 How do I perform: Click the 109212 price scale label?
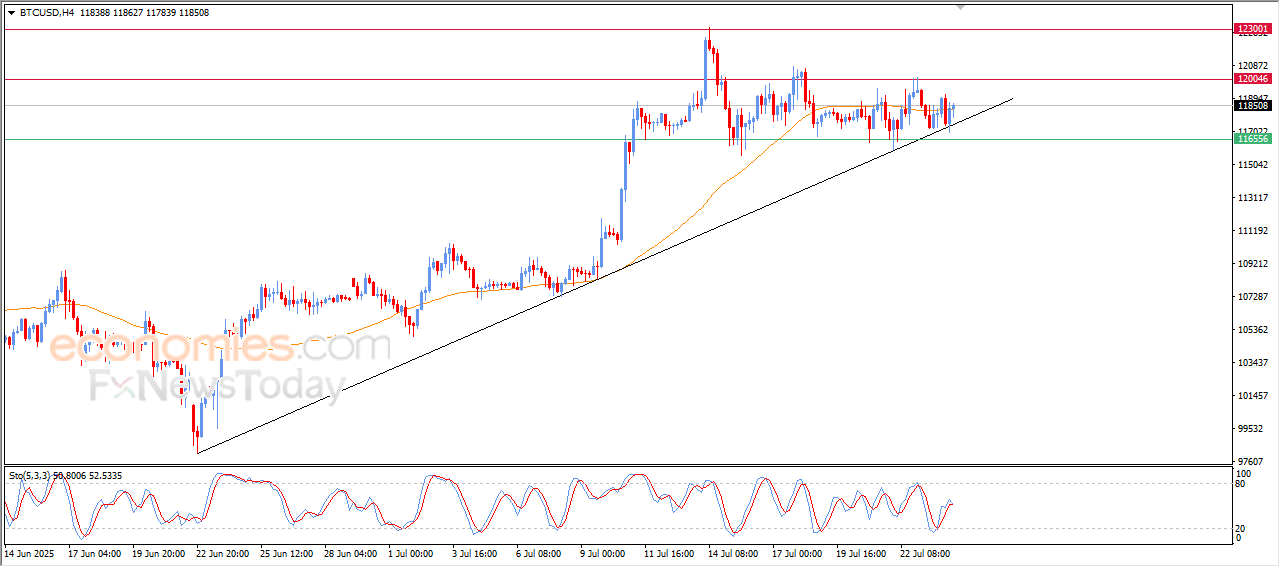click(1253, 264)
